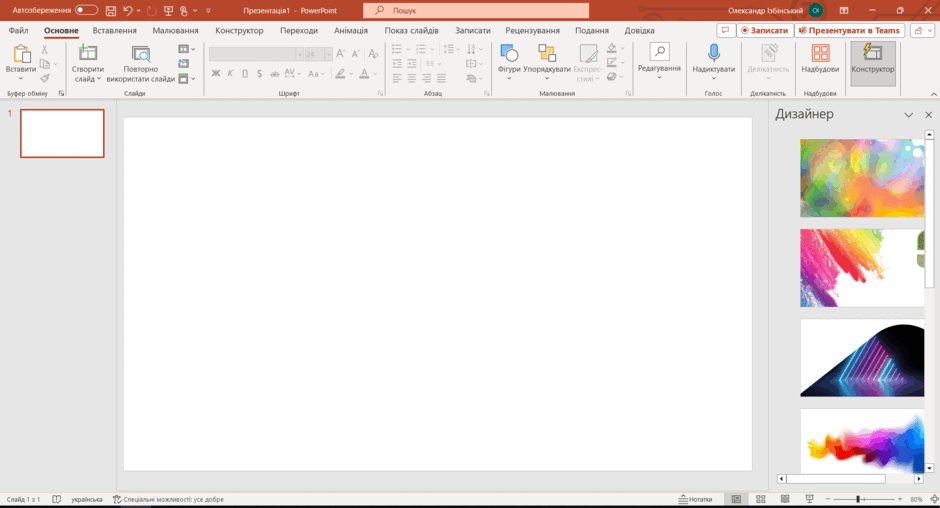Image resolution: width=940 pixels, height=508 pixels.
Task: Click the Нотатки notes button
Action: [695, 499]
